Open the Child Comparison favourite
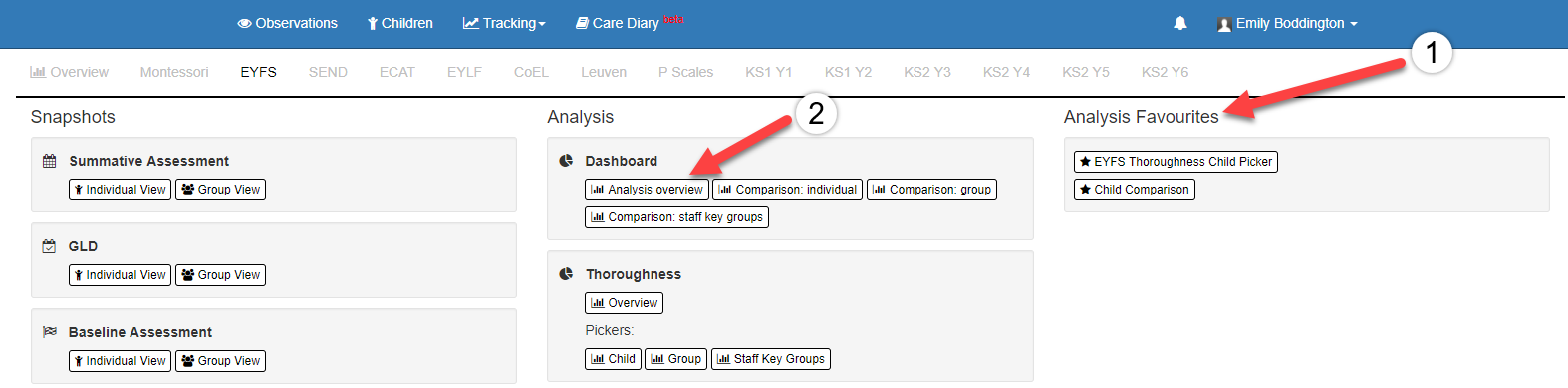1568x388 pixels. [1134, 190]
